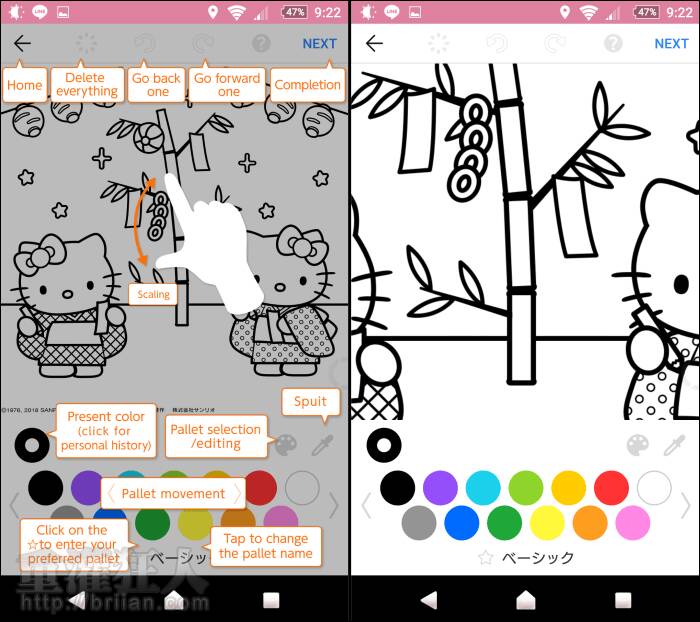
Task: Tap NEXT on the right screen
Action: click(x=671, y=44)
